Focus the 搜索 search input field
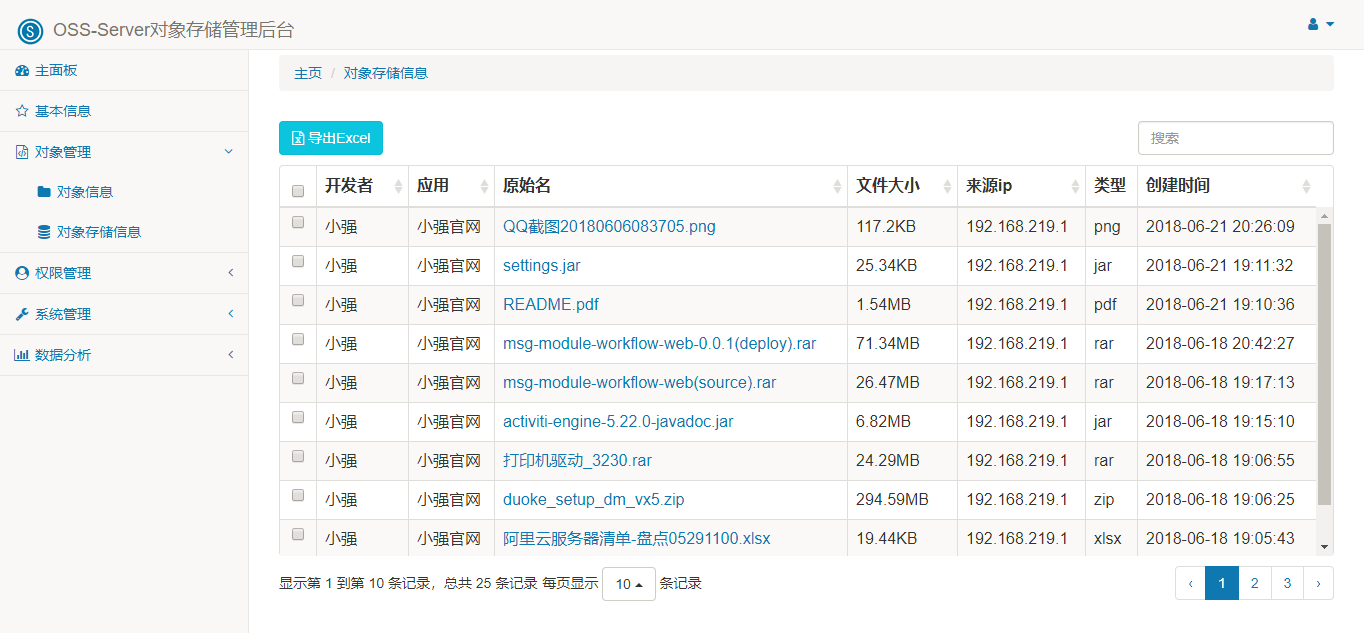This screenshot has height=633, width=1364. pos(1236,138)
